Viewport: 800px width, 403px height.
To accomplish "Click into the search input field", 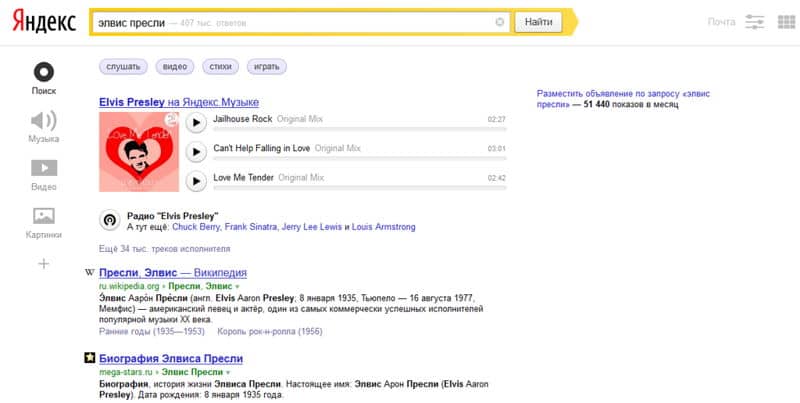I will [x=300, y=21].
